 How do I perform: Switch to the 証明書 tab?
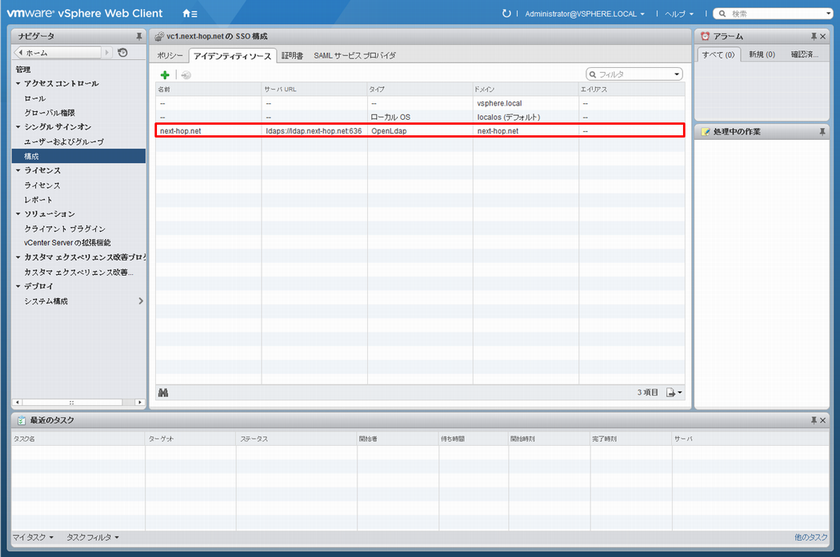pyautogui.click(x=292, y=55)
